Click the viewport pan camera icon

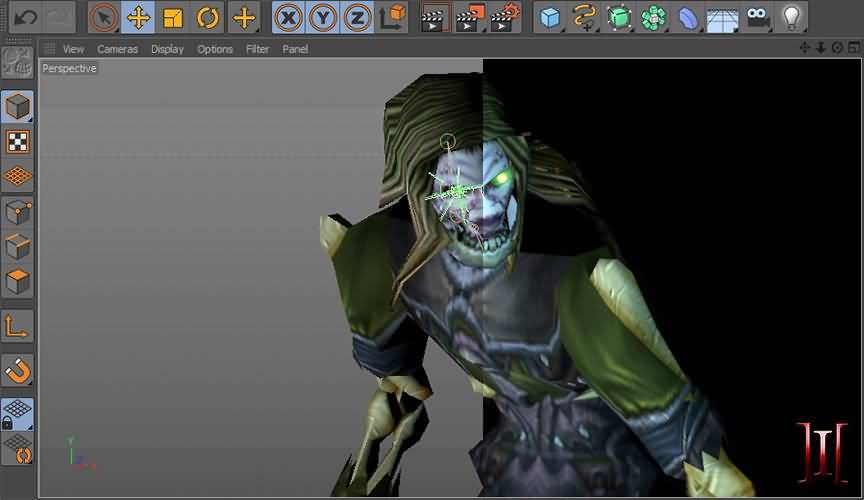click(804, 48)
